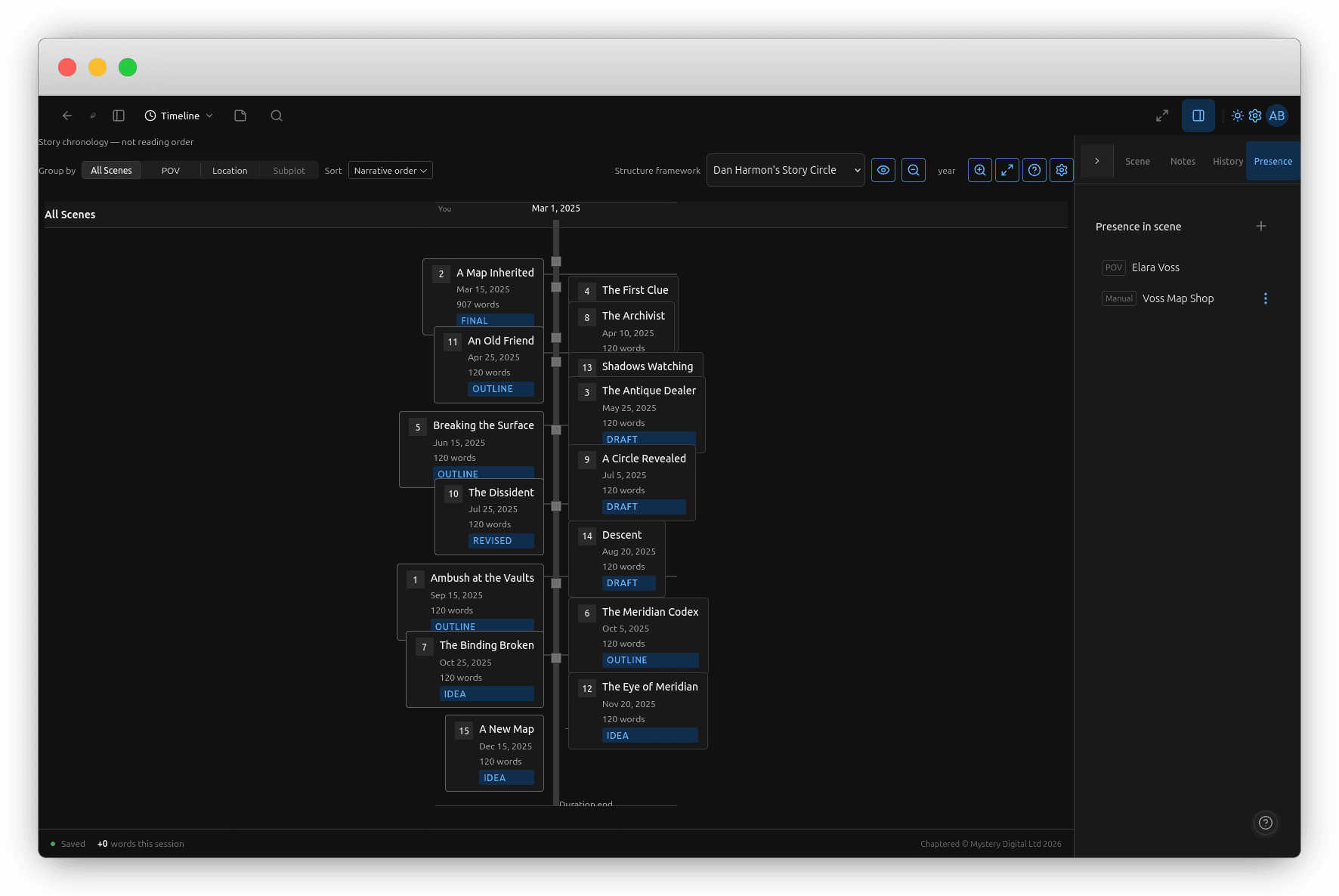
Task: Group scenes by POV
Action: [171, 171]
